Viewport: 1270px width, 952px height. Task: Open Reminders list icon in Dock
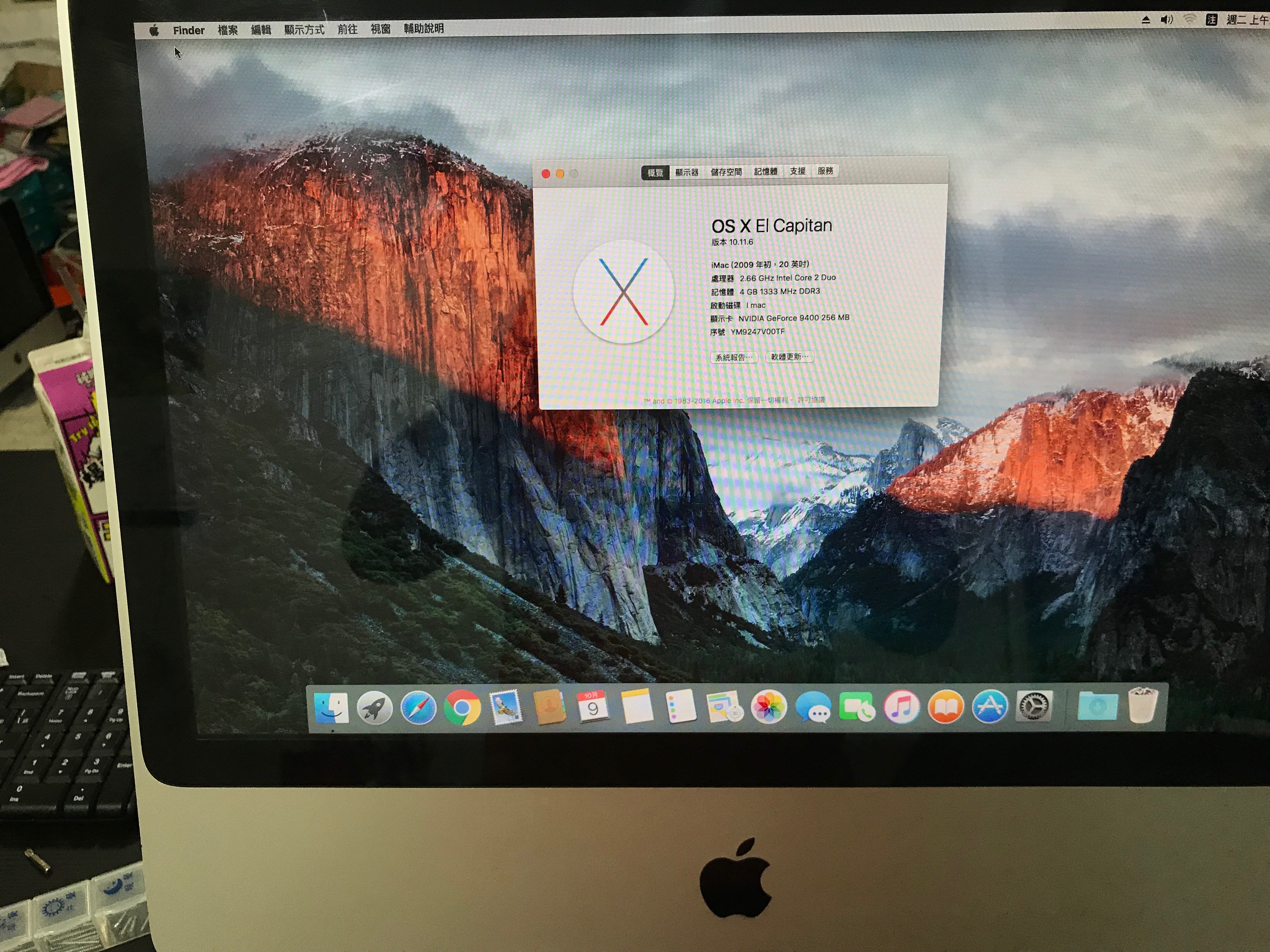point(681,706)
